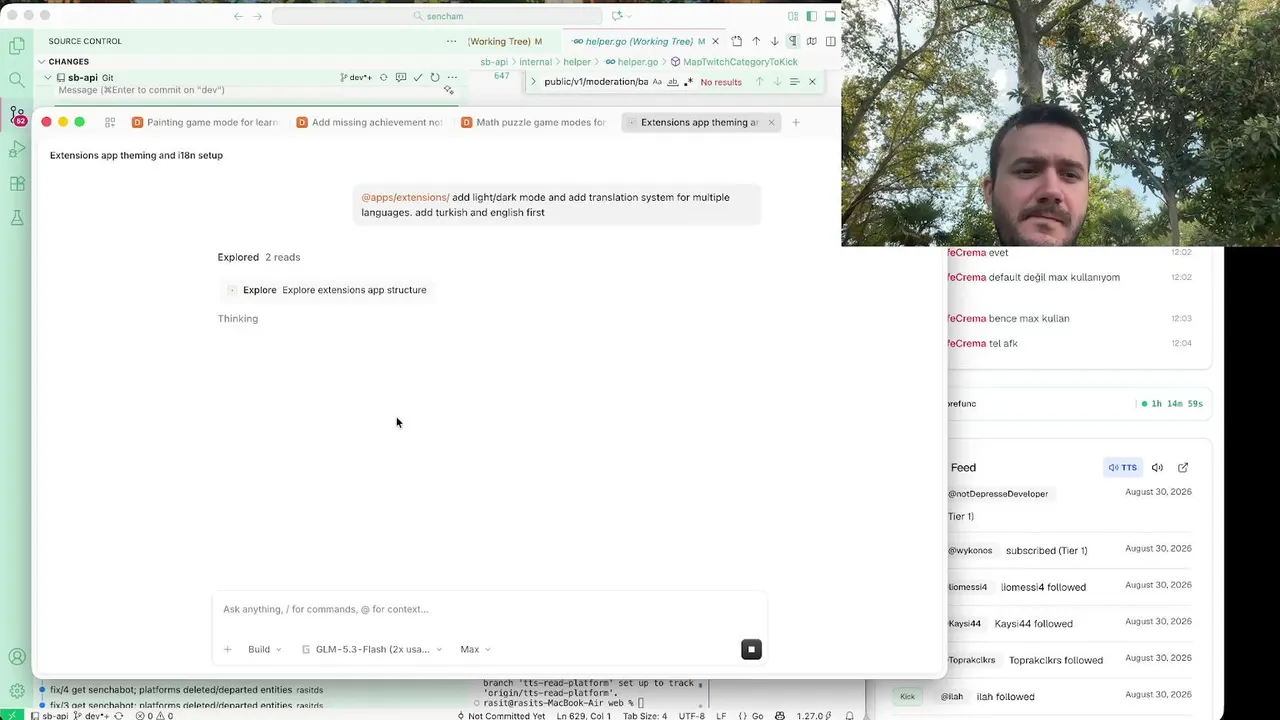Toggle TTS in the Feed panel
This screenshot has height=720, width=1280.
pyautogui.click(x=1123, y=468)
